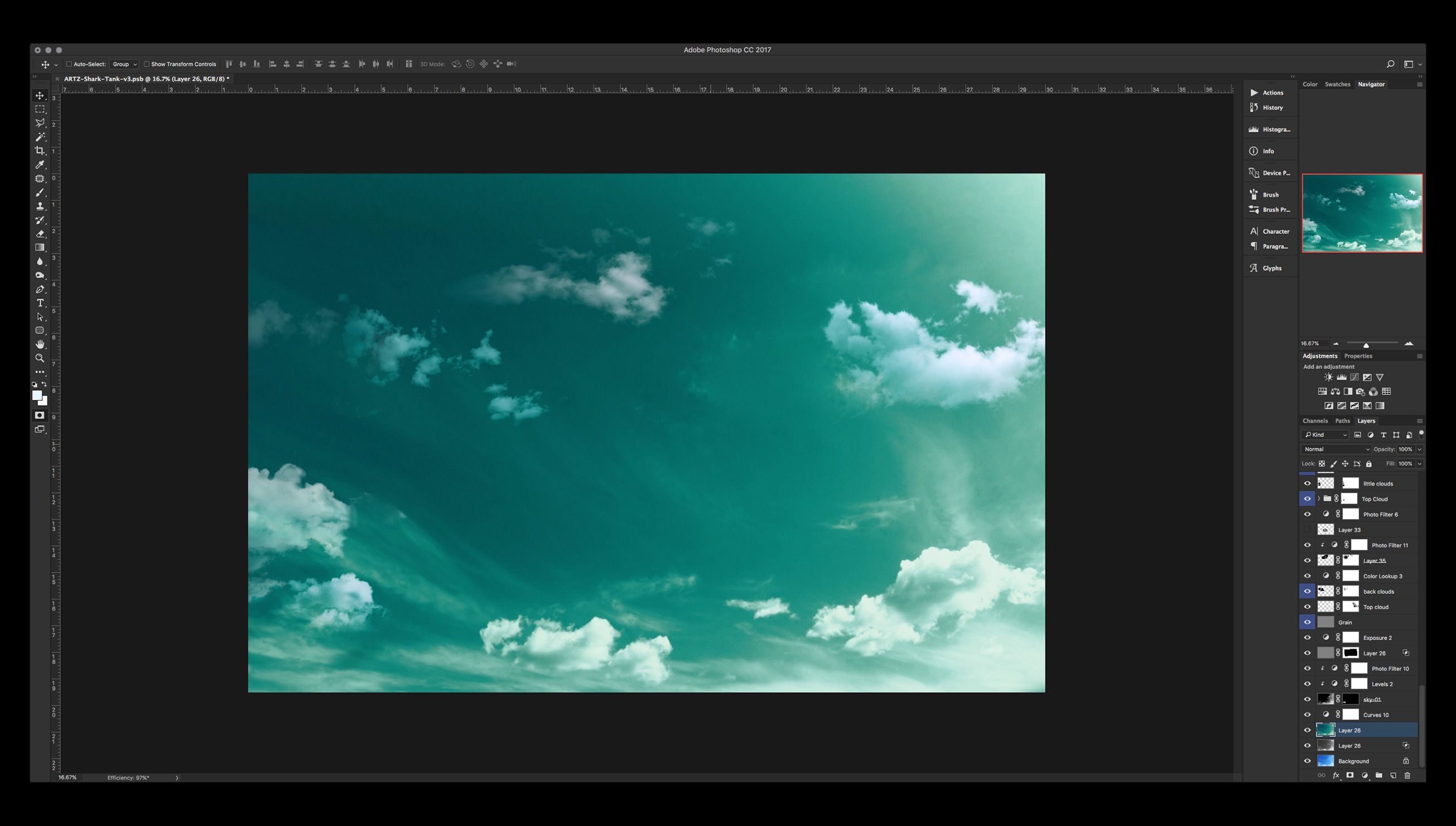Open the Normal blend mode dropdown
This screenshot has width=1456, height=826.
pyautogui.click(x=1336, y=449)
